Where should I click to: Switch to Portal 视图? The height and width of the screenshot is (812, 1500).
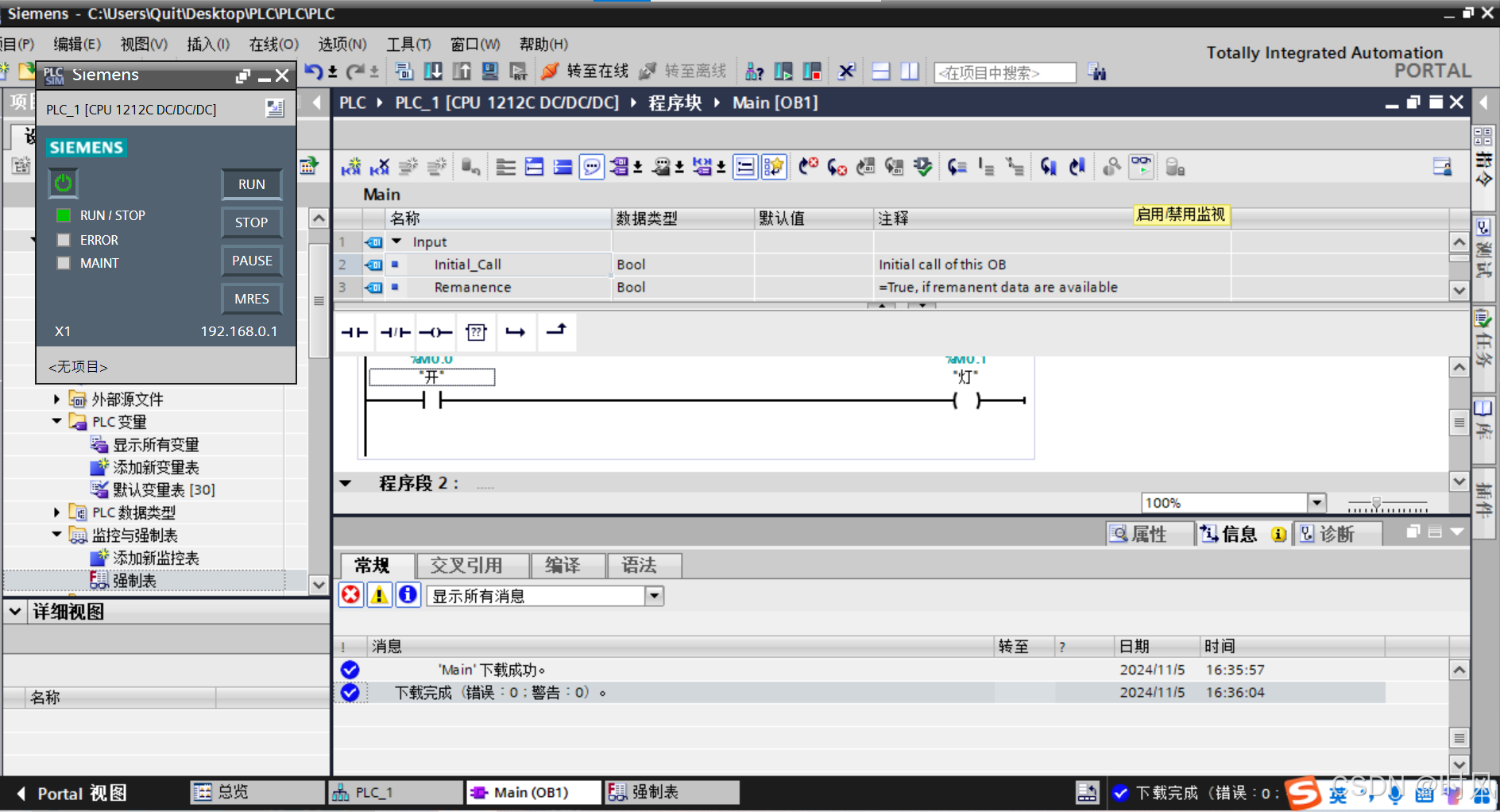pos(72,793)
